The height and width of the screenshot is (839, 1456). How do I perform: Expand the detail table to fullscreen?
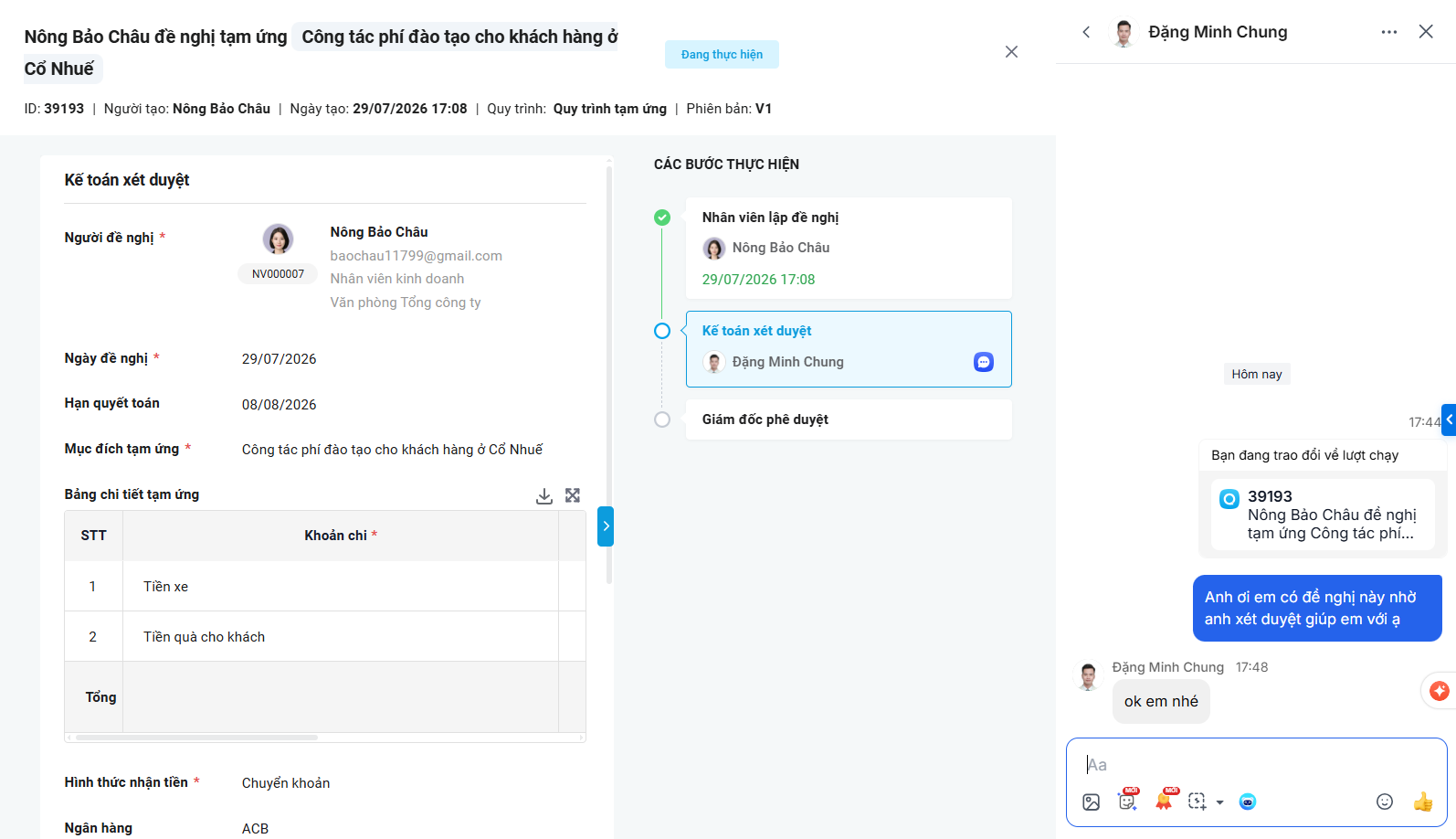point(573,495)
